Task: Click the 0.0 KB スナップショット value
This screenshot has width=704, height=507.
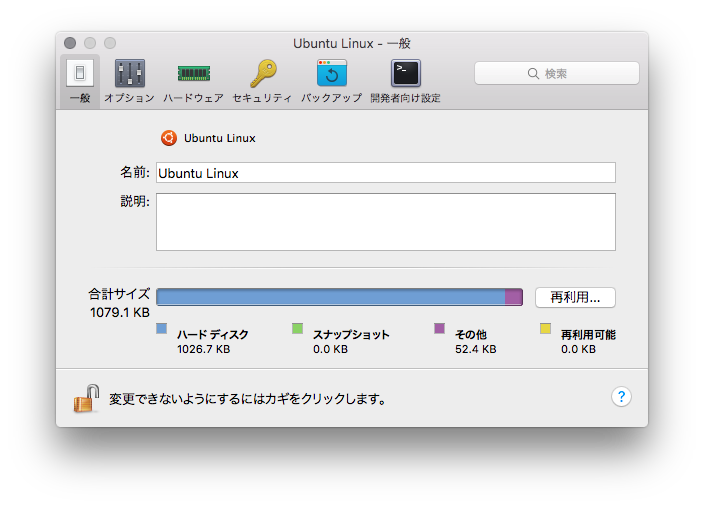Action: [x=330, y=349]
